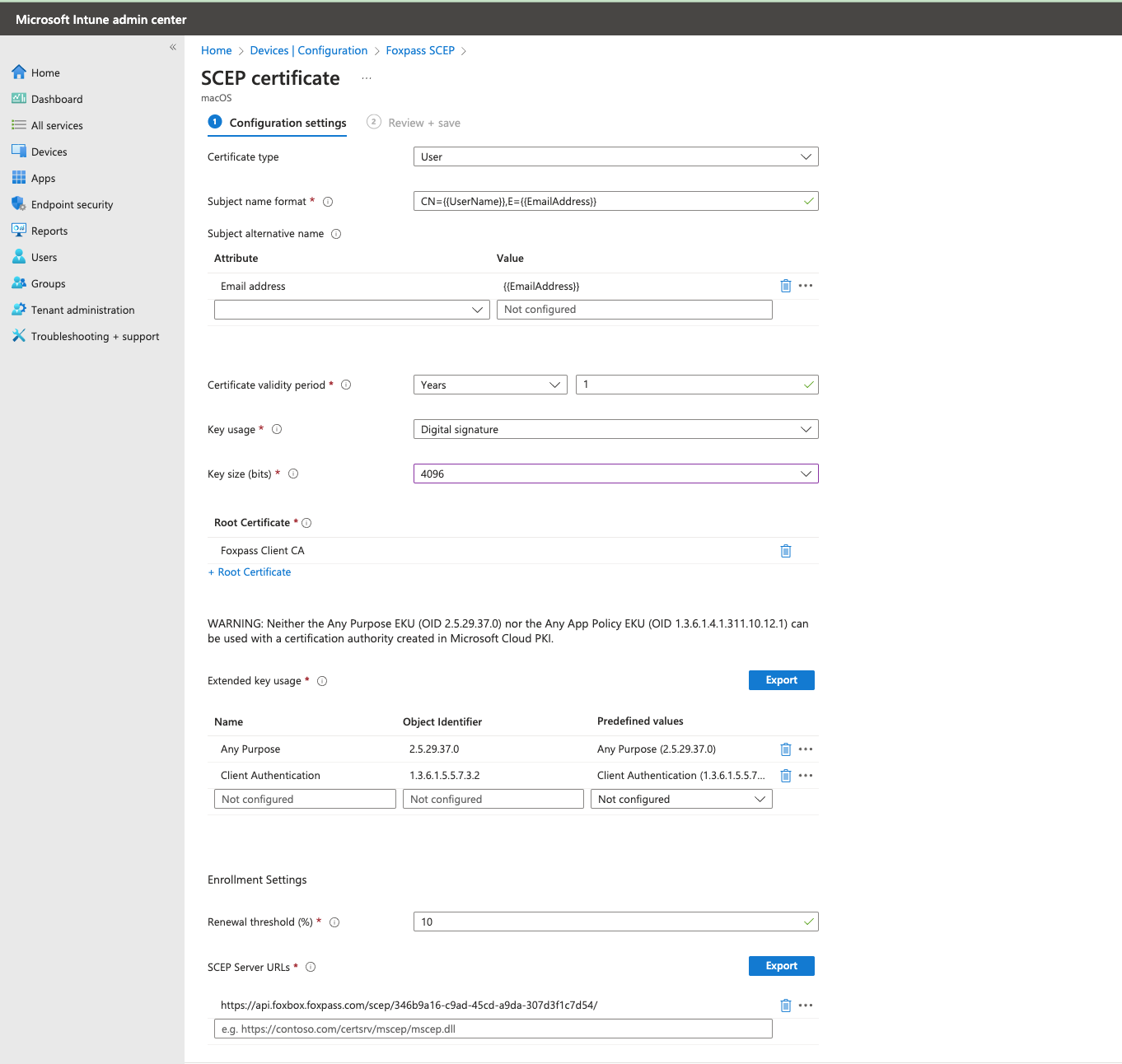Screen dimensions: 1122x1064
Task: Click Export button for Extended key usage
Action: click(x=782, y=680)
